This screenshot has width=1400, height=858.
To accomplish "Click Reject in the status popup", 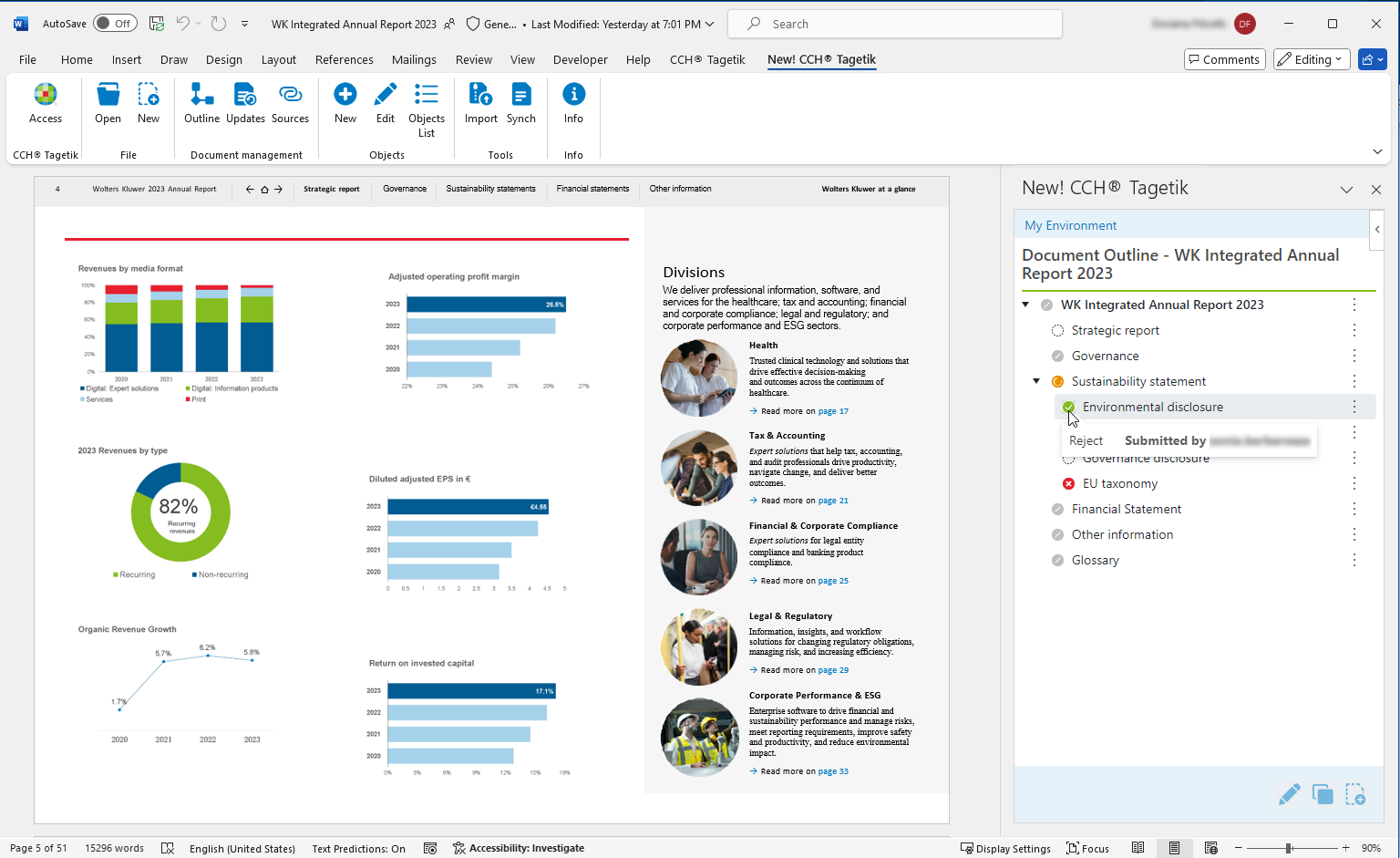I will click(1086, 440).
